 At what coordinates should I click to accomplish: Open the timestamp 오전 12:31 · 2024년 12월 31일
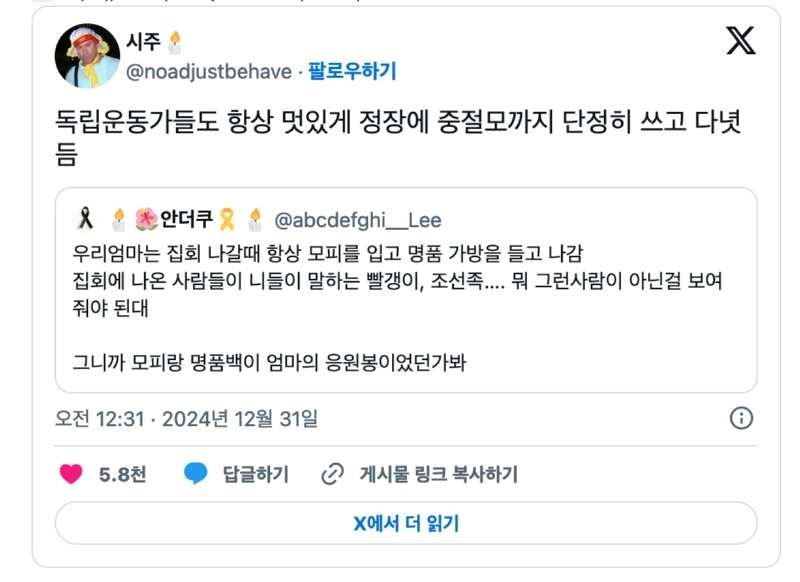186,417
